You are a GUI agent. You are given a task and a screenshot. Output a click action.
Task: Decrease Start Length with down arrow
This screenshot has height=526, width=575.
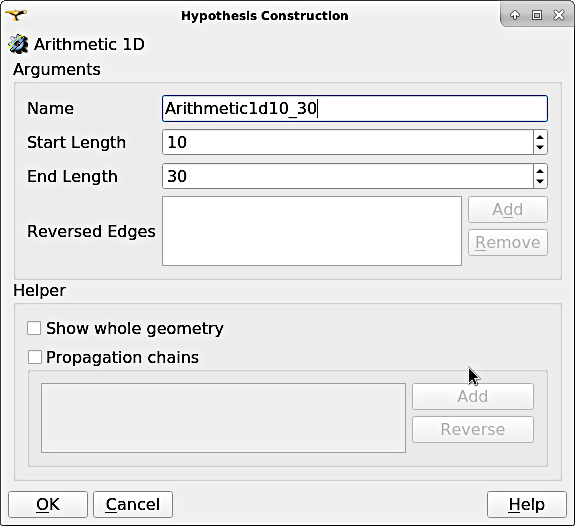coord(540,147)
